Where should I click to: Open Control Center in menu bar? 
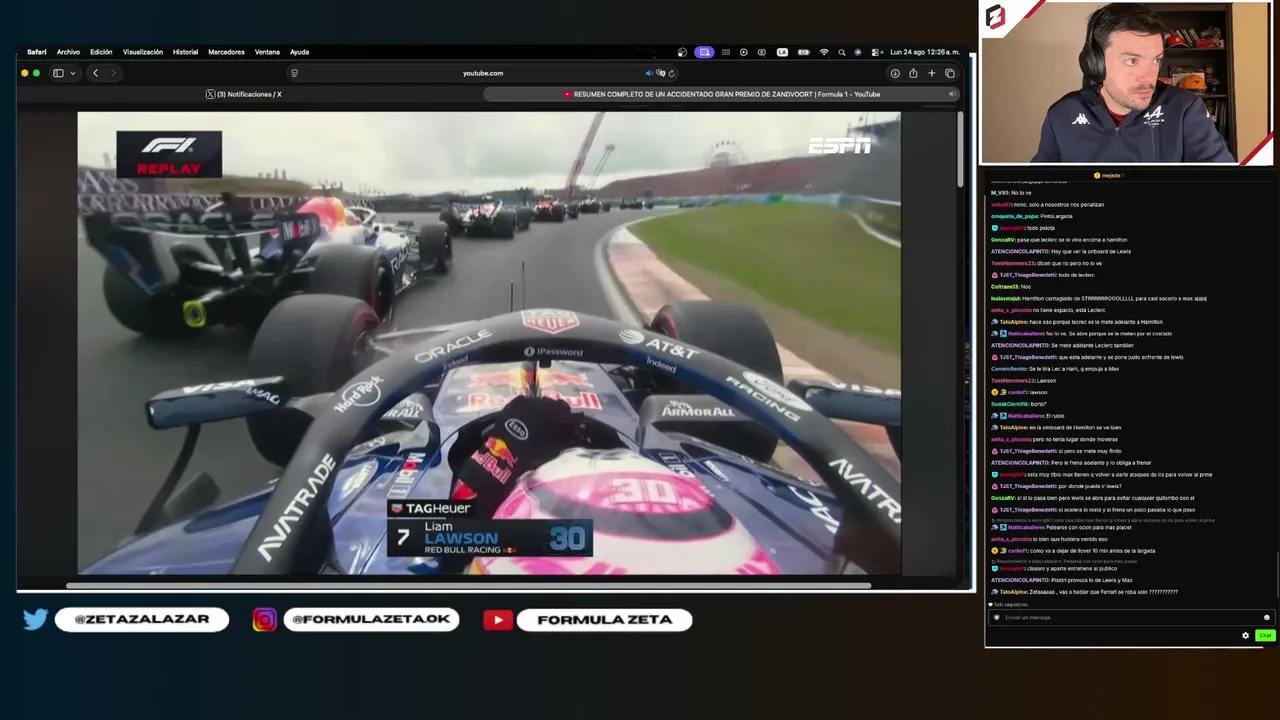[876, 52]
